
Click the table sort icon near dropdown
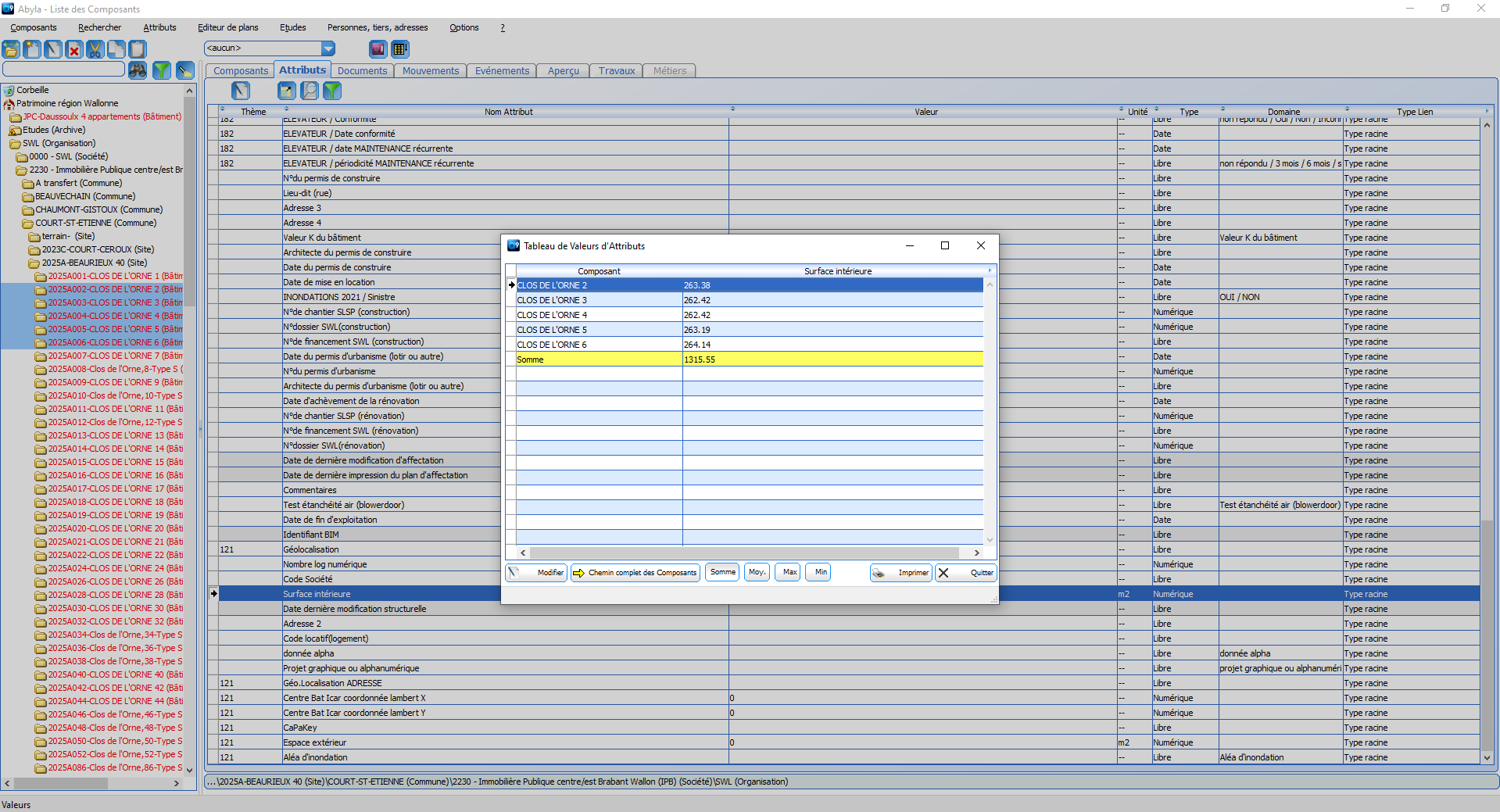click(x=400, y=49)
